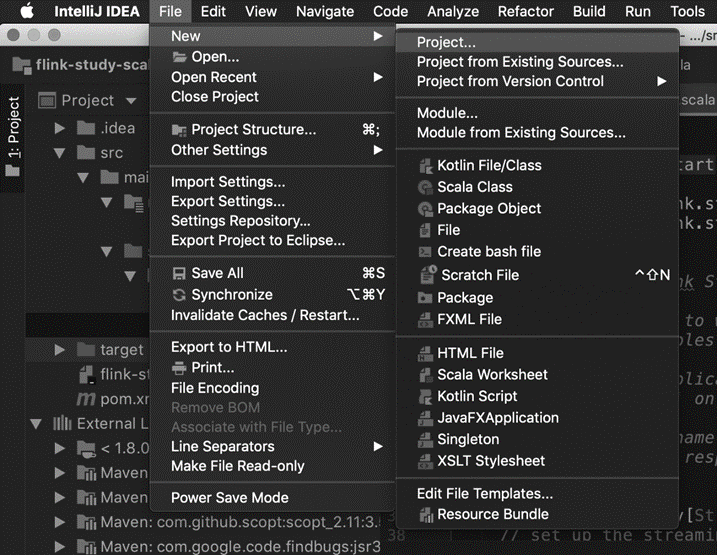Click the Kotlin File/Class icon
717x555 pixels.
pyautogui.click(x=426, y=165)
